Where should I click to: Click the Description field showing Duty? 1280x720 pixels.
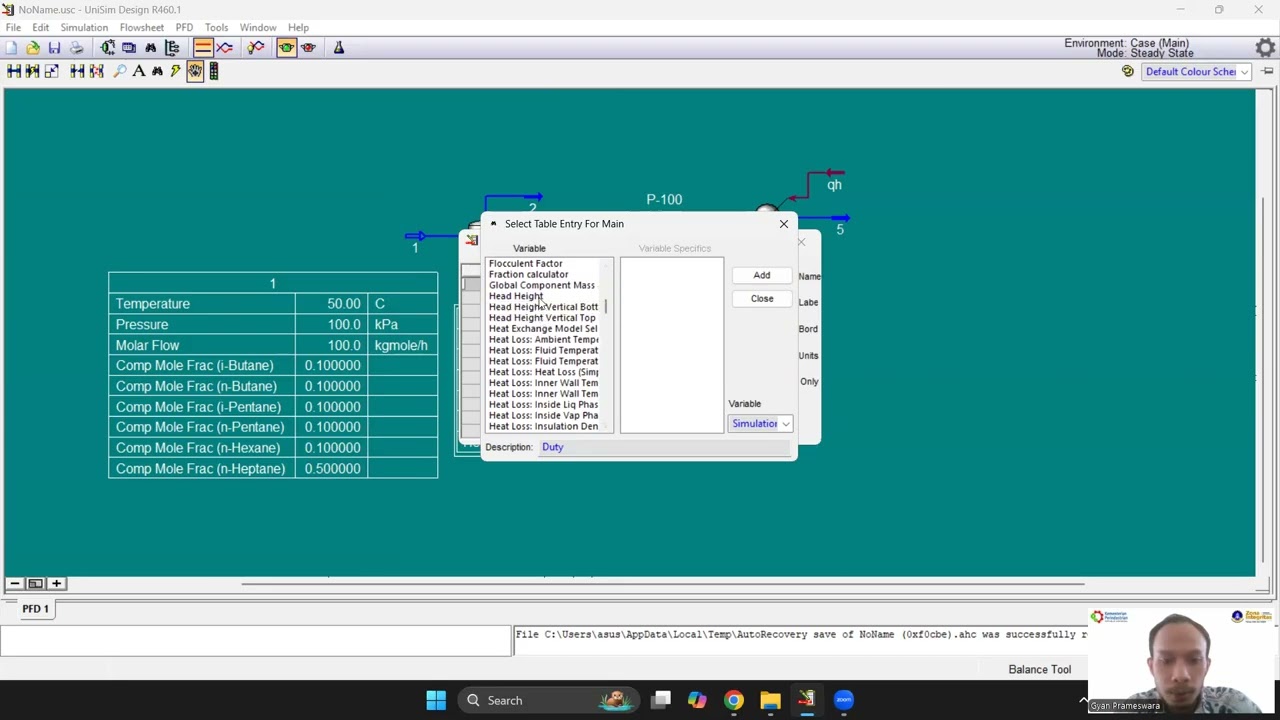pyautogui.click(x=665, y=448)
